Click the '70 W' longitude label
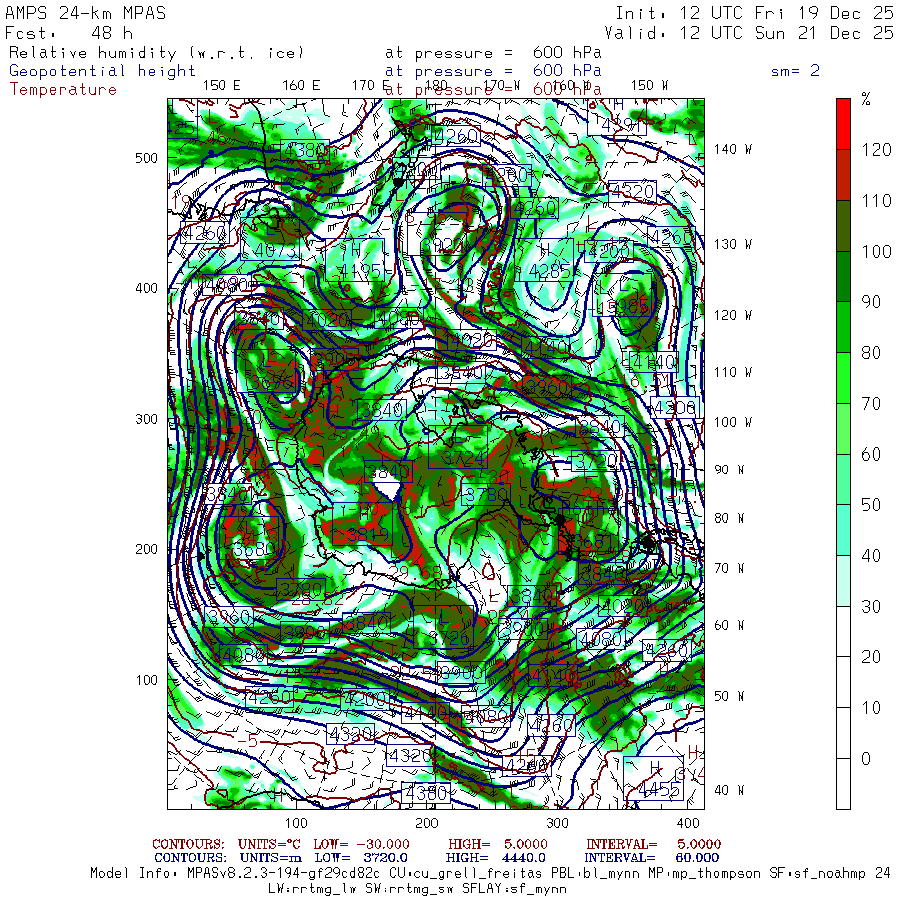The width and height of the screenshot is (900, 900). (x=729, y=568)
